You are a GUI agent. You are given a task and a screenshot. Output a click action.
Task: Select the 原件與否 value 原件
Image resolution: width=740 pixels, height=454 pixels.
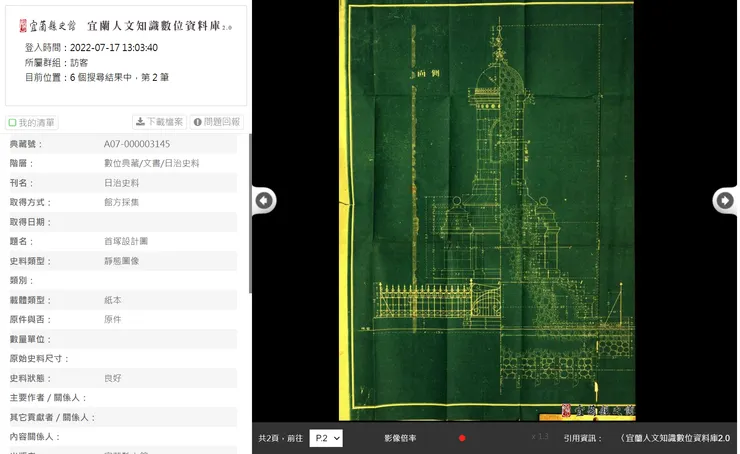pyautogui.click(x=112, y=319)
